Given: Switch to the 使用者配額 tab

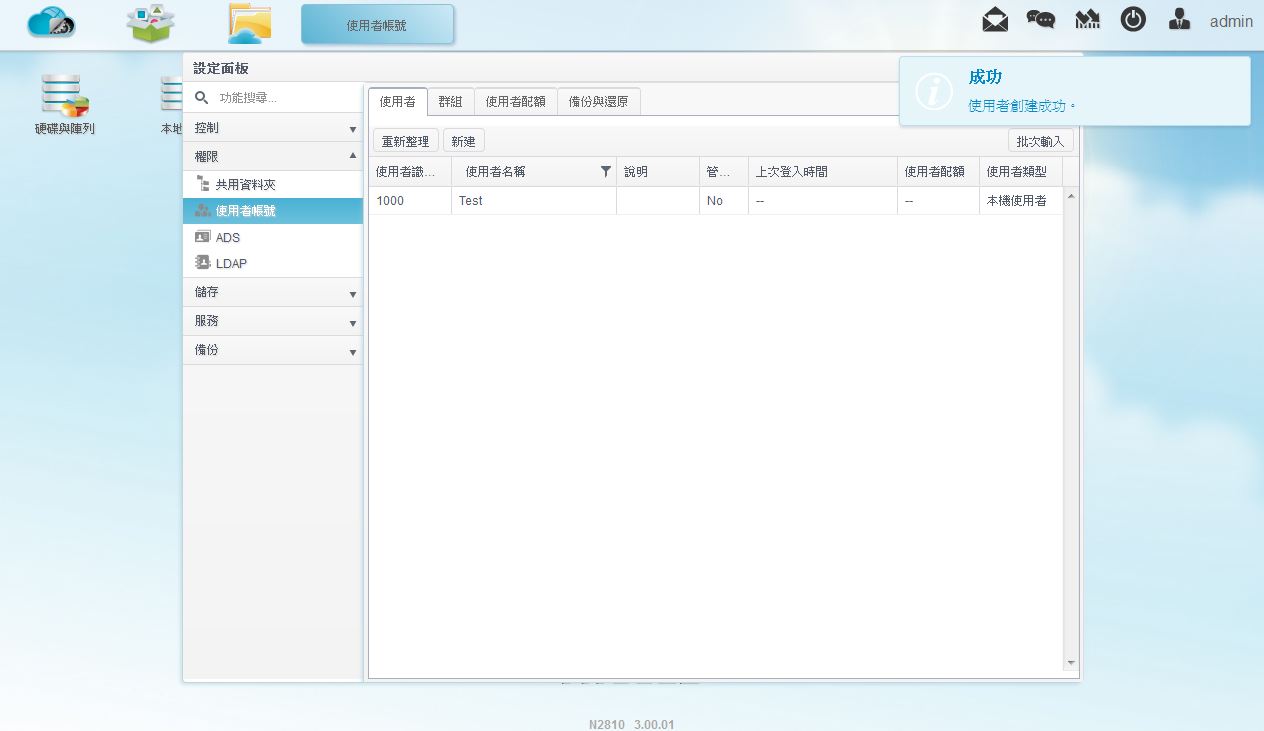Looking at the screenshot, I should click(x=516, y=101).
